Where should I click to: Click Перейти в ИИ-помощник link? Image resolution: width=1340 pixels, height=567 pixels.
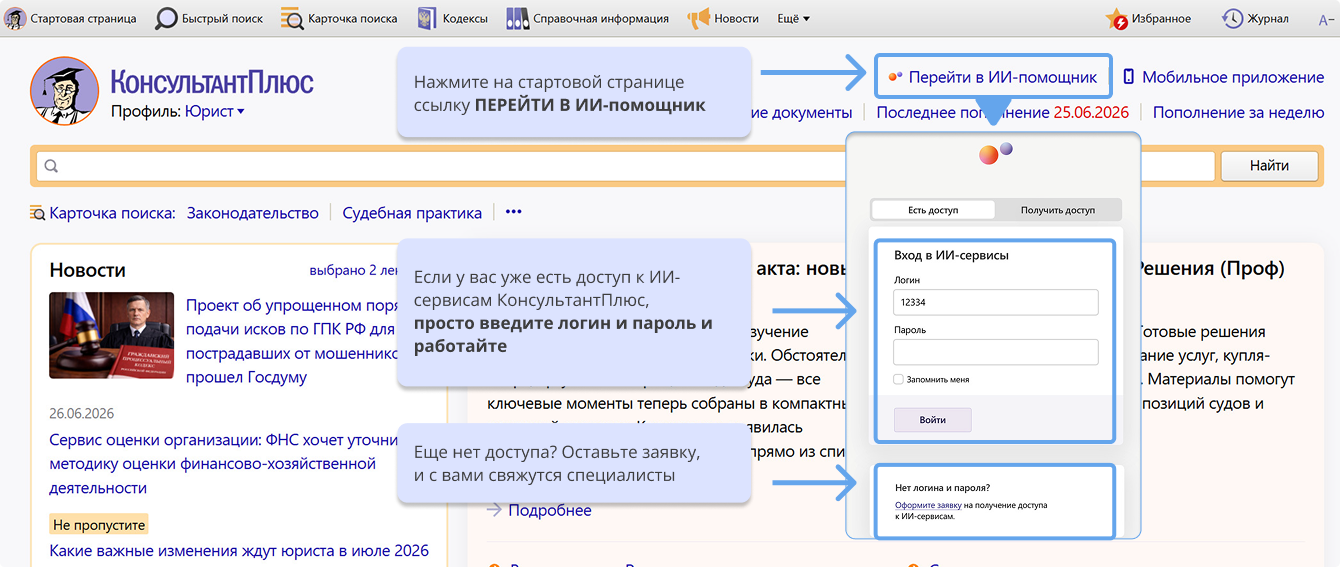[1003, 77]
